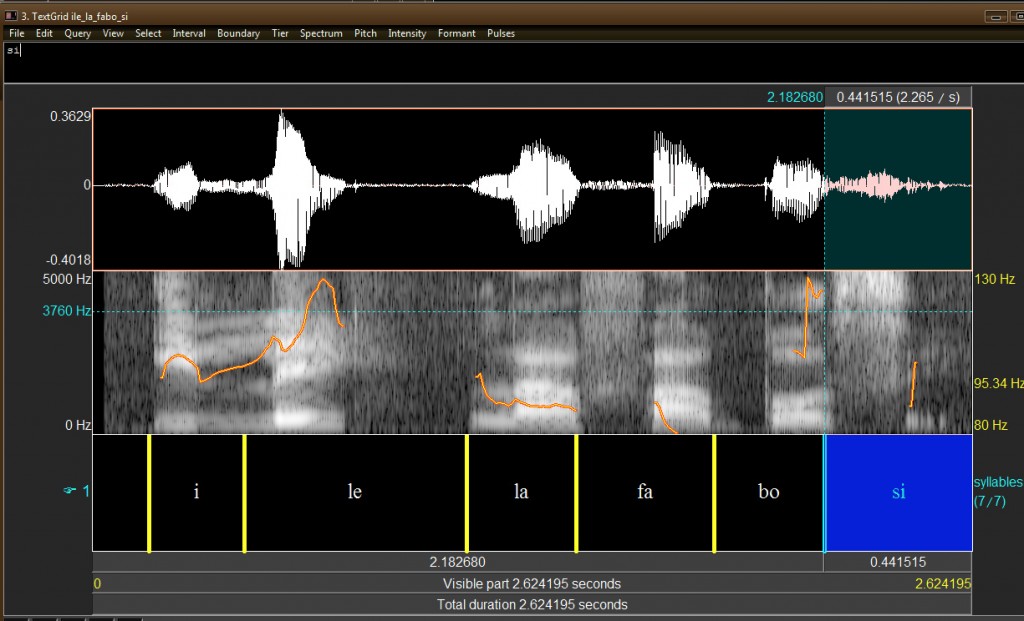Click the 5000 Hz spectrogram label
The image size is (1024, 621).
pyautogui.click(x=67, y=279)
